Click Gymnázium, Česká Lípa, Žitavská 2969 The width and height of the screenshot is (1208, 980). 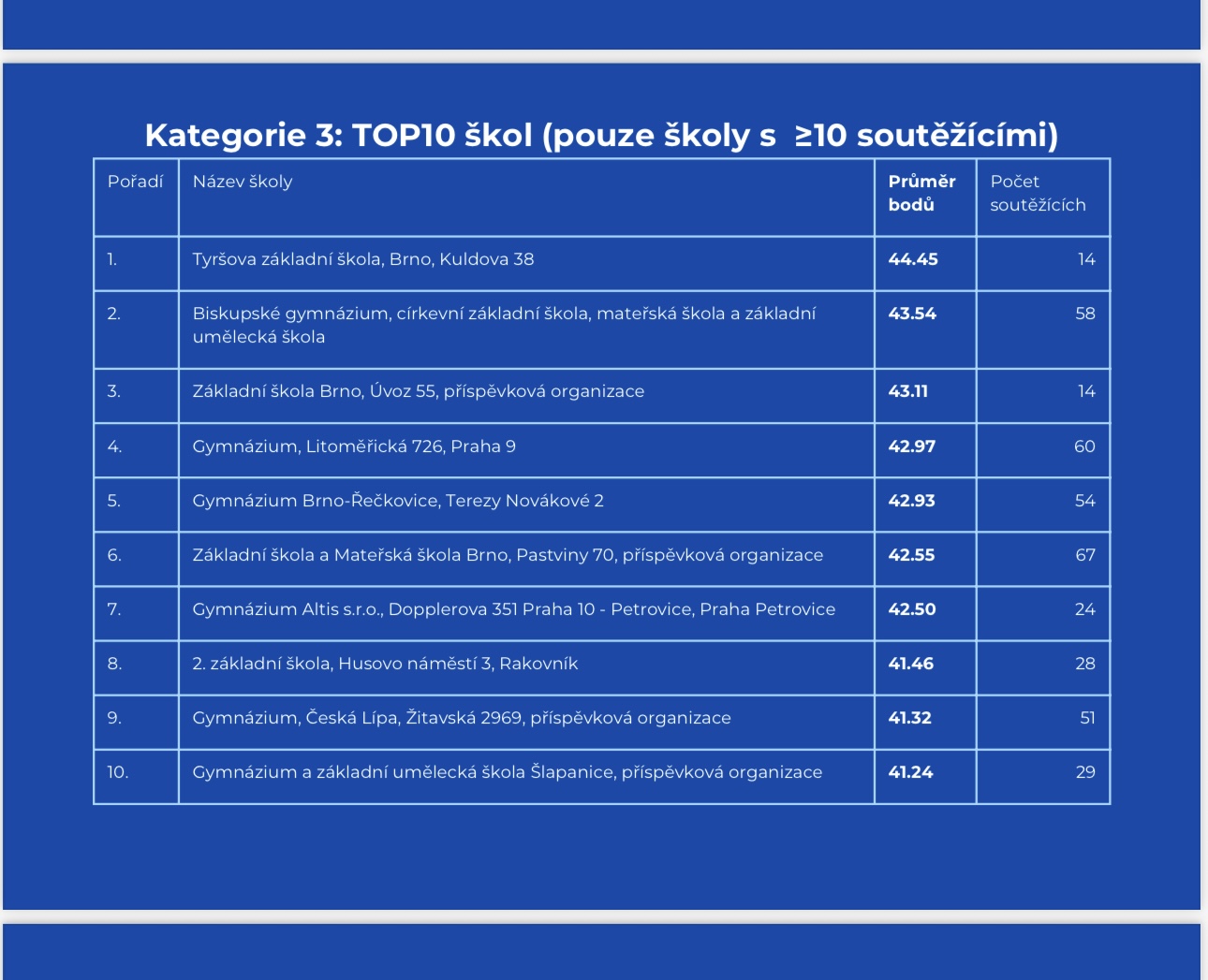click(x=462, y=718)
